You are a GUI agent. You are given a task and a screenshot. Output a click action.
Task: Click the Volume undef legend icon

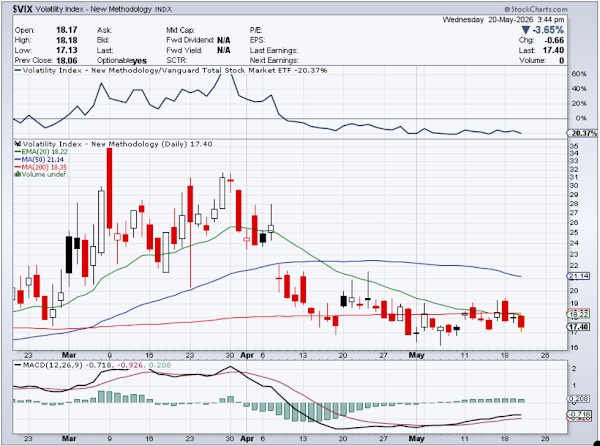pyautogui.click(x=17, y=174)
